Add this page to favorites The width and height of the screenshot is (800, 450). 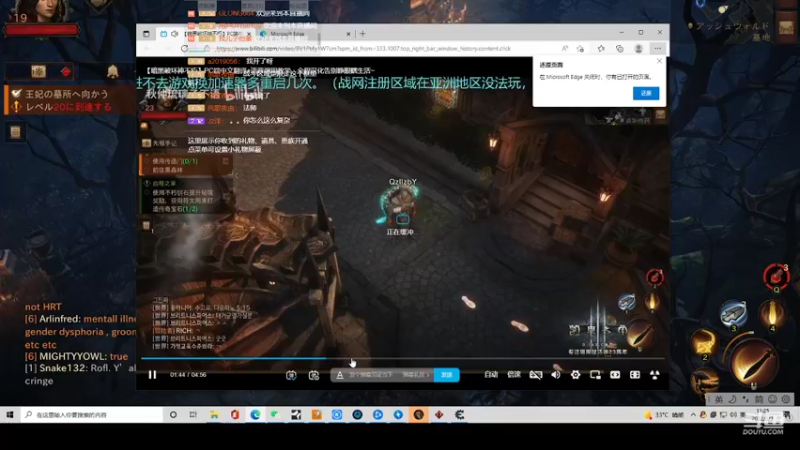click(580, 48)
